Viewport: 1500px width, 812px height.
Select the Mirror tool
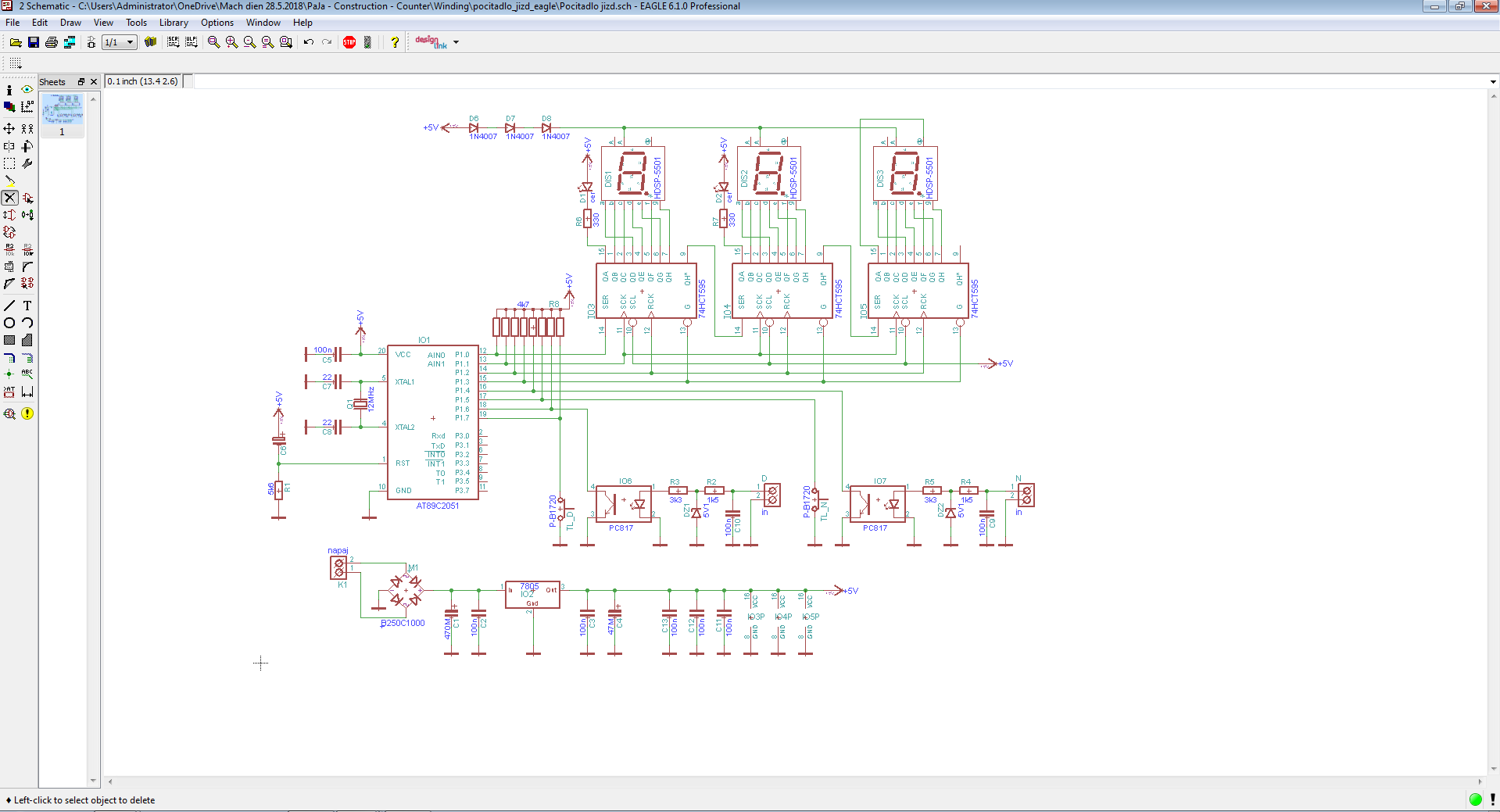click(x=9, y=146)
